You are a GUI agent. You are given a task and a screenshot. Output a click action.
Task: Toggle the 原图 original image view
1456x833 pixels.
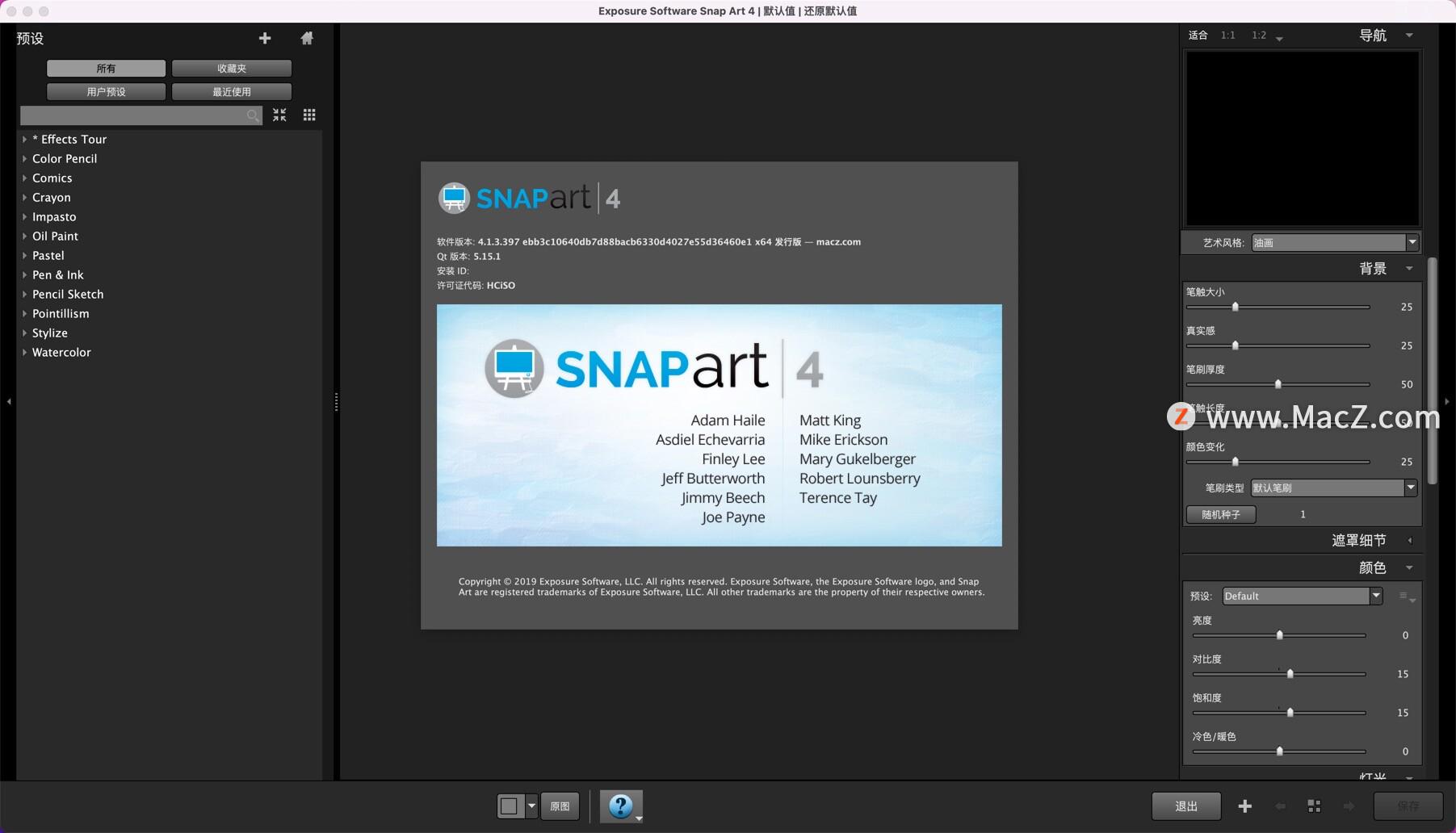(560, 806)
